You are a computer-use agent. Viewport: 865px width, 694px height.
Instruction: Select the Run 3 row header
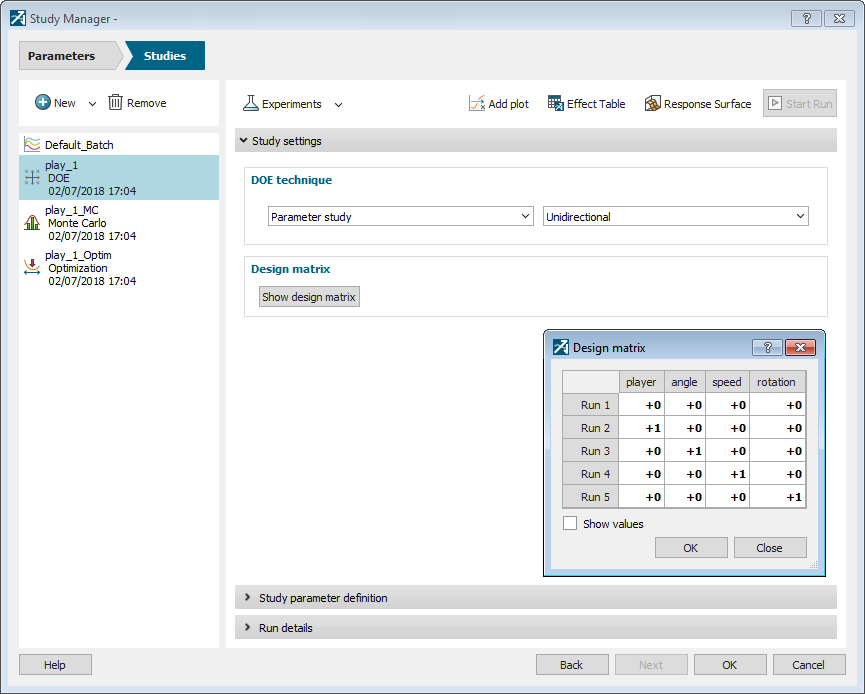[591, 451]
